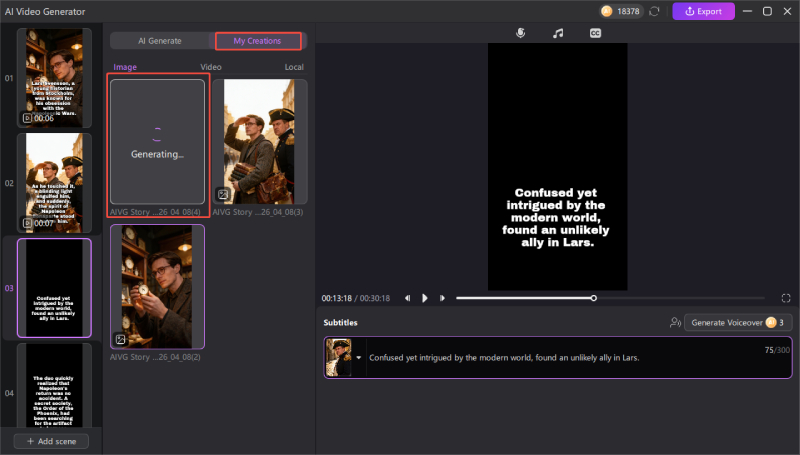Enter fullscreen preview mode
Viewport: 800px width, 455px height.
point(786,298)
